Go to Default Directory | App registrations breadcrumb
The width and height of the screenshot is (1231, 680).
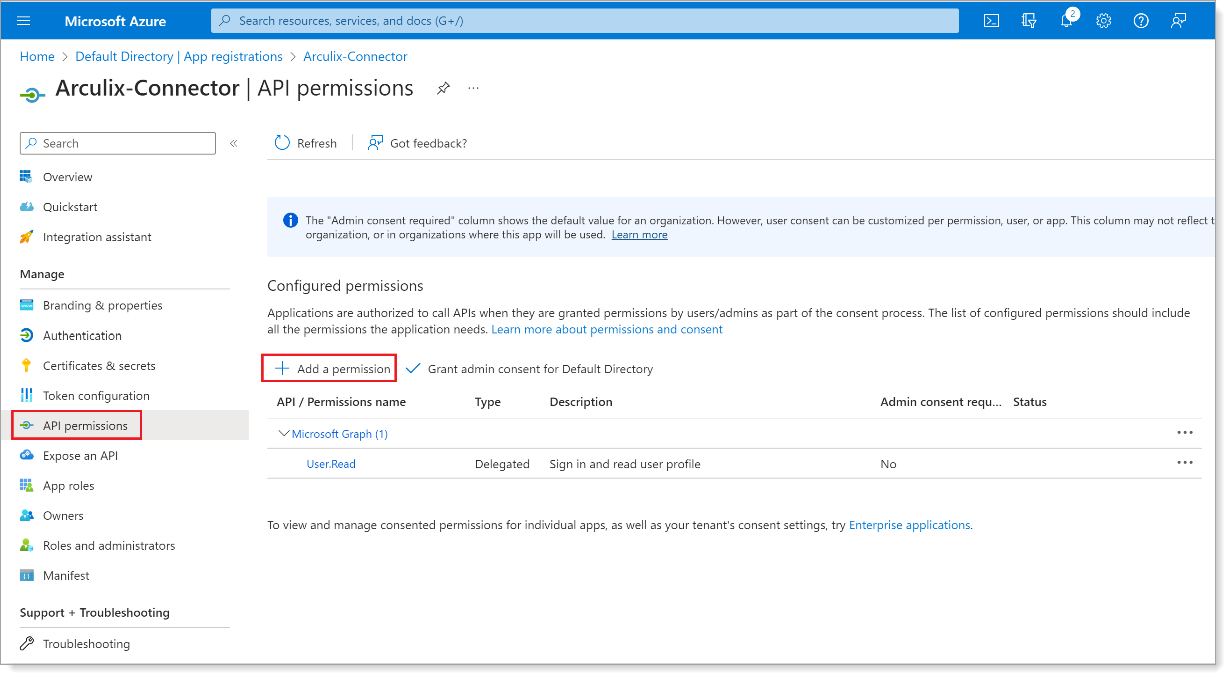pyautogui.click(x=179, y=57)
